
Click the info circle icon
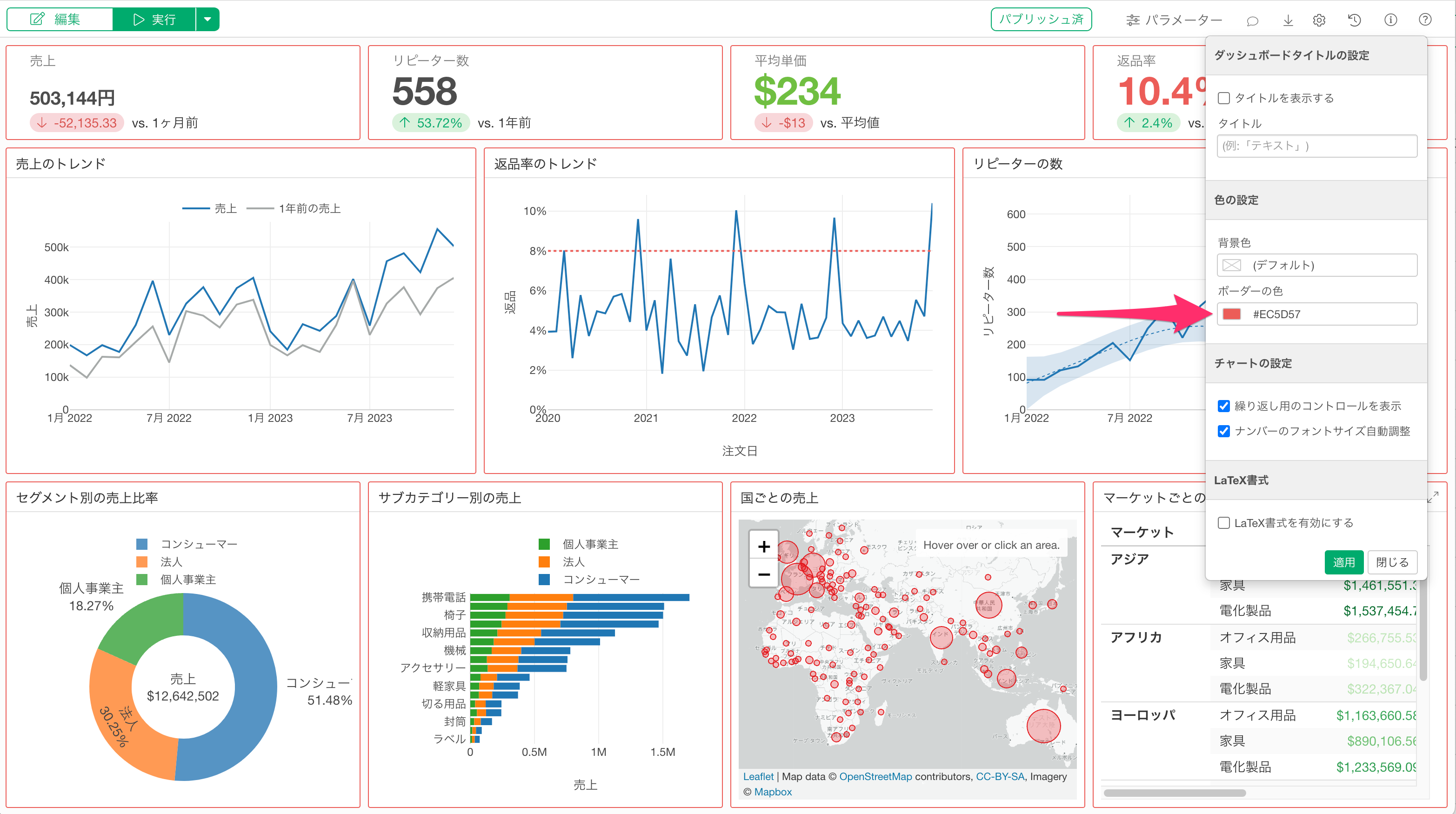1390,20
